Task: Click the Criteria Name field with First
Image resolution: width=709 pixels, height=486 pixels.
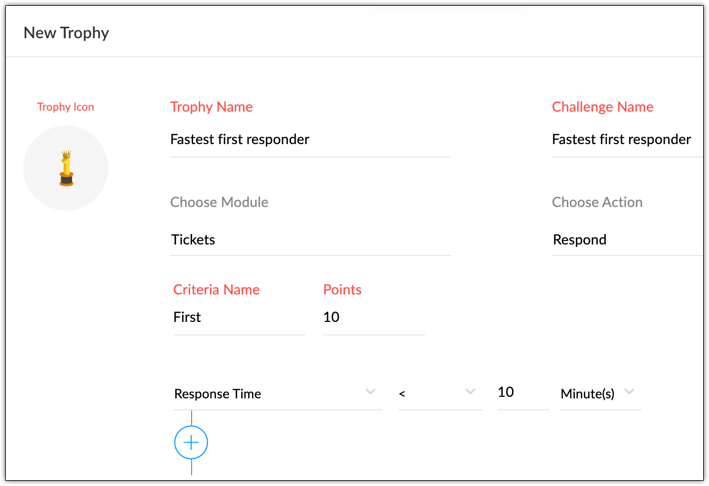Action: click(238, 317)
